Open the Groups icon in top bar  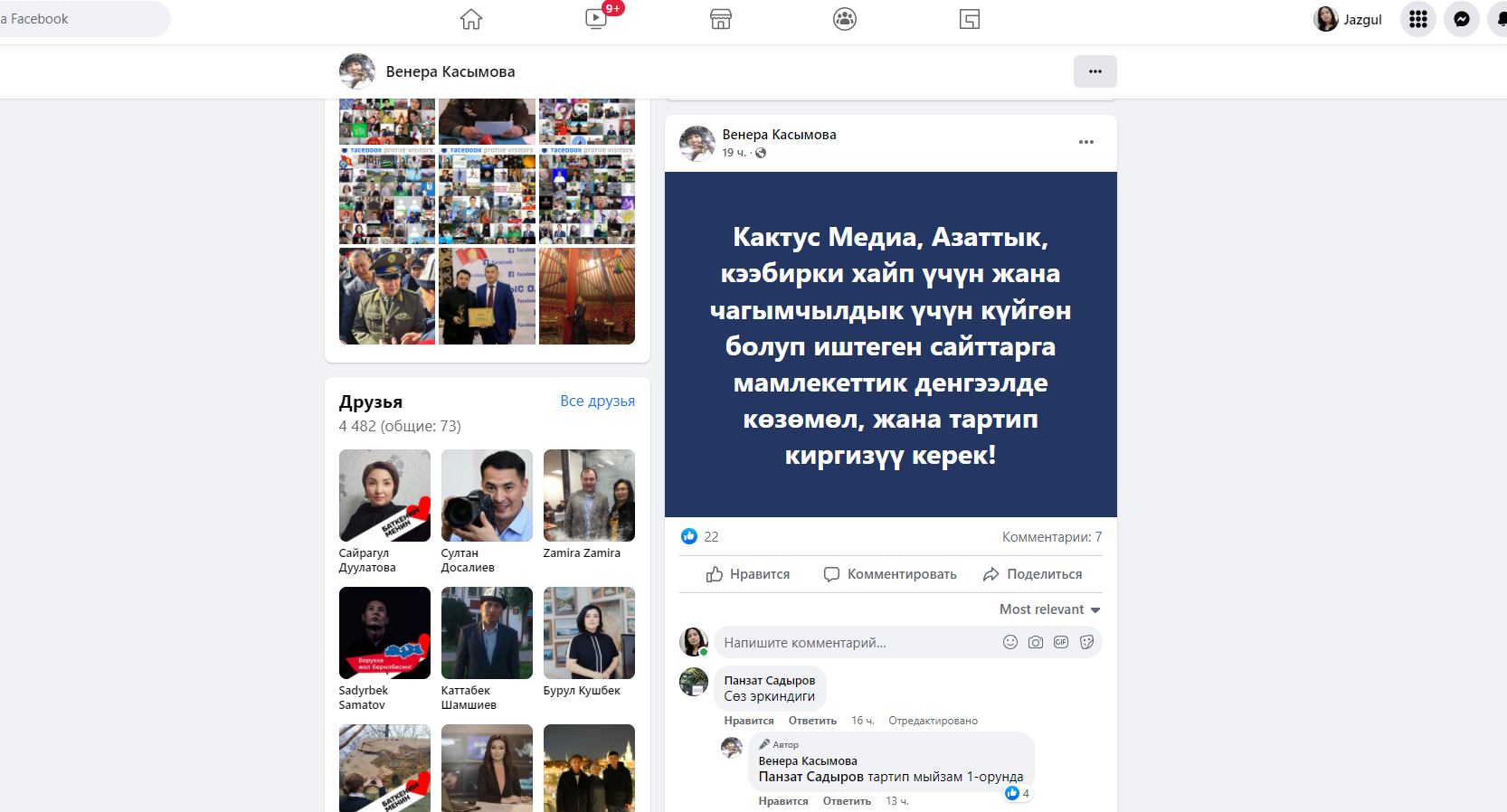845,19
